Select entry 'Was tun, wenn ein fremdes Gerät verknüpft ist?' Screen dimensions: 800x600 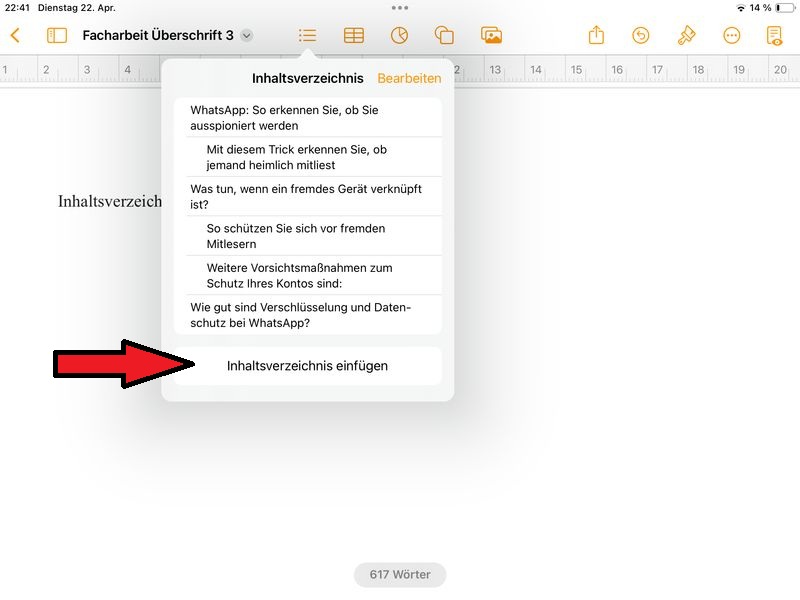pyautogui.click(x=308, y=196)
